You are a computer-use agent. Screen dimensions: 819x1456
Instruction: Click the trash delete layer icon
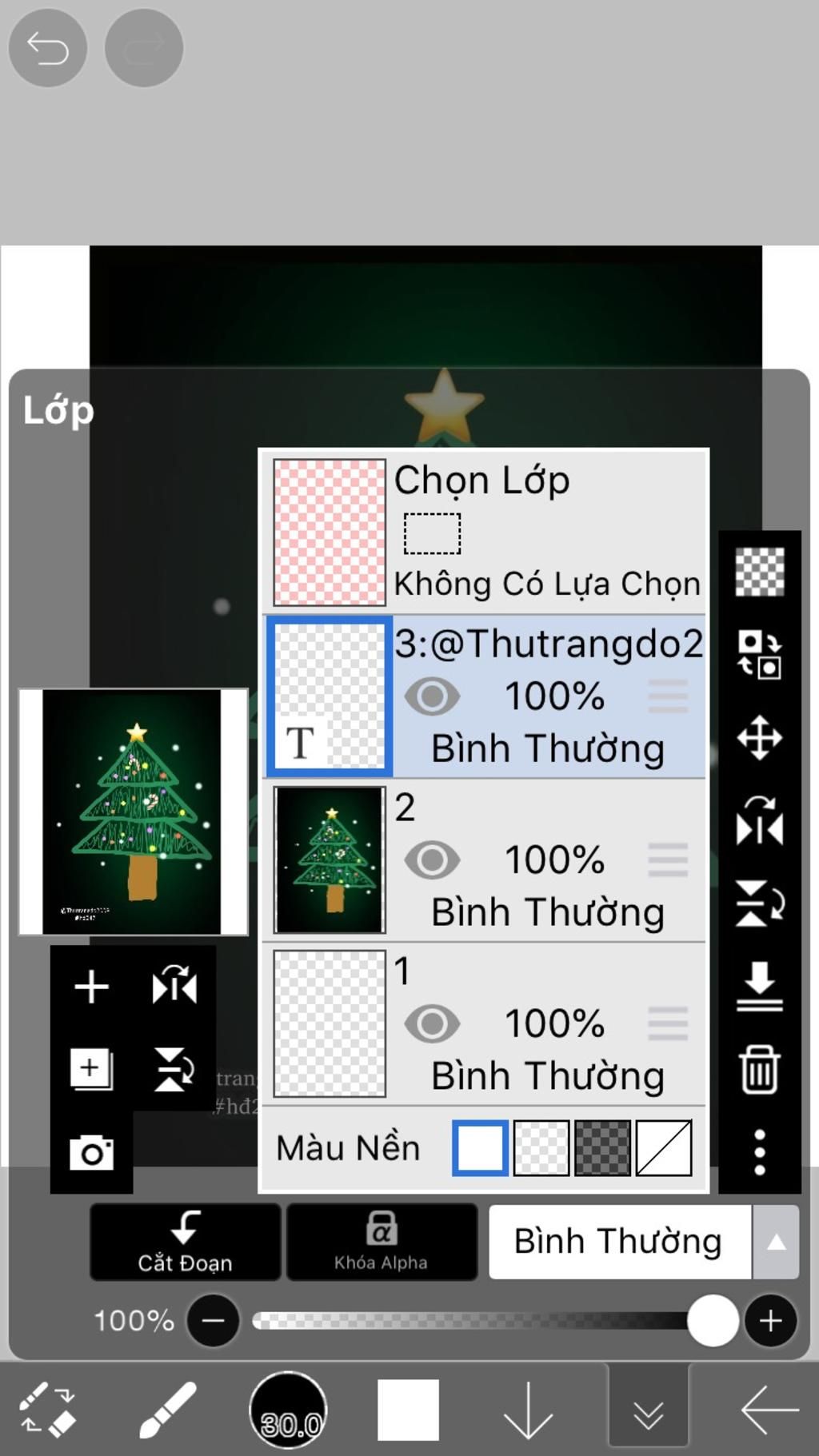point(759,1069)
